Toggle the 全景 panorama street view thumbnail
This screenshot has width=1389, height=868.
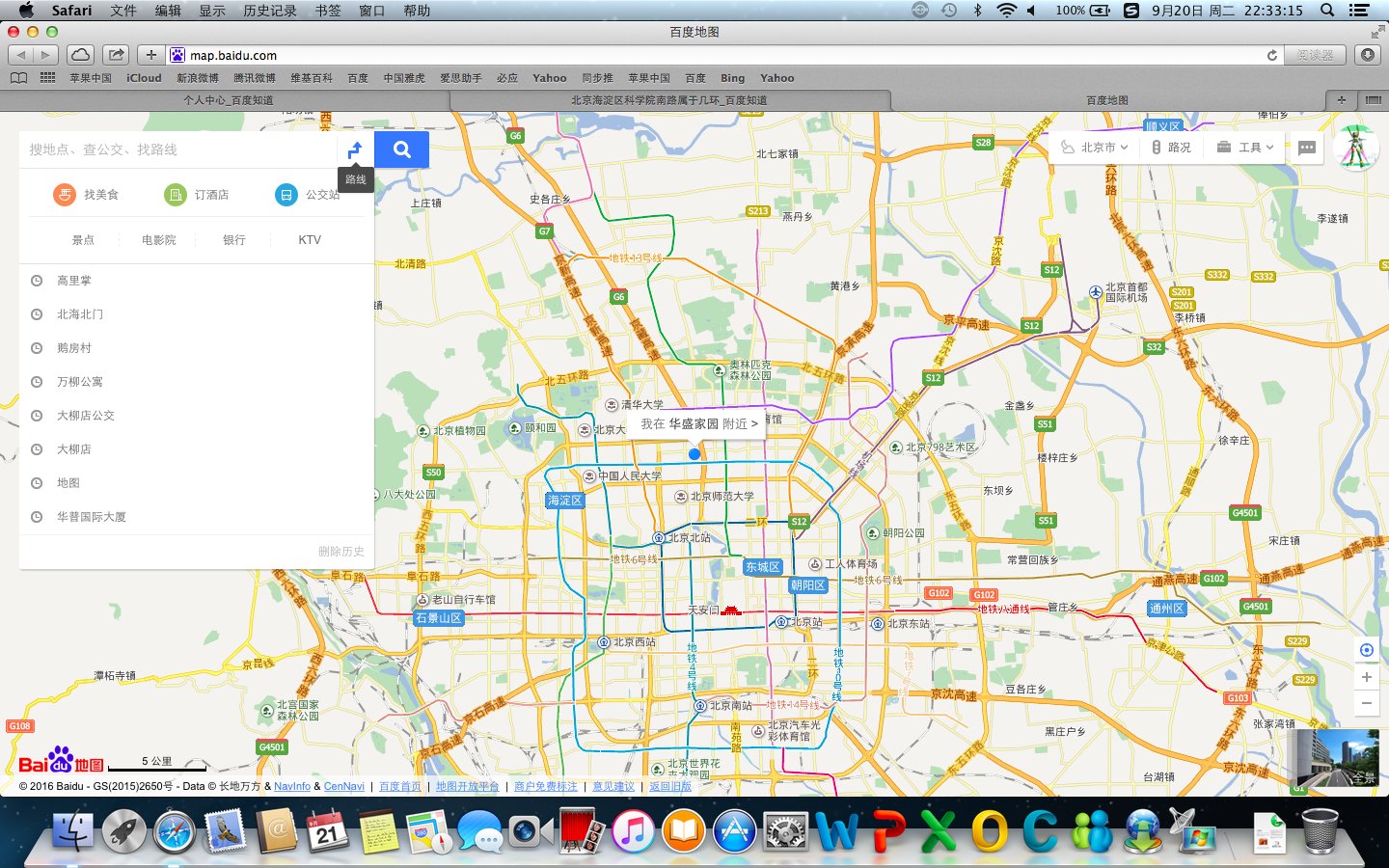1337,758
